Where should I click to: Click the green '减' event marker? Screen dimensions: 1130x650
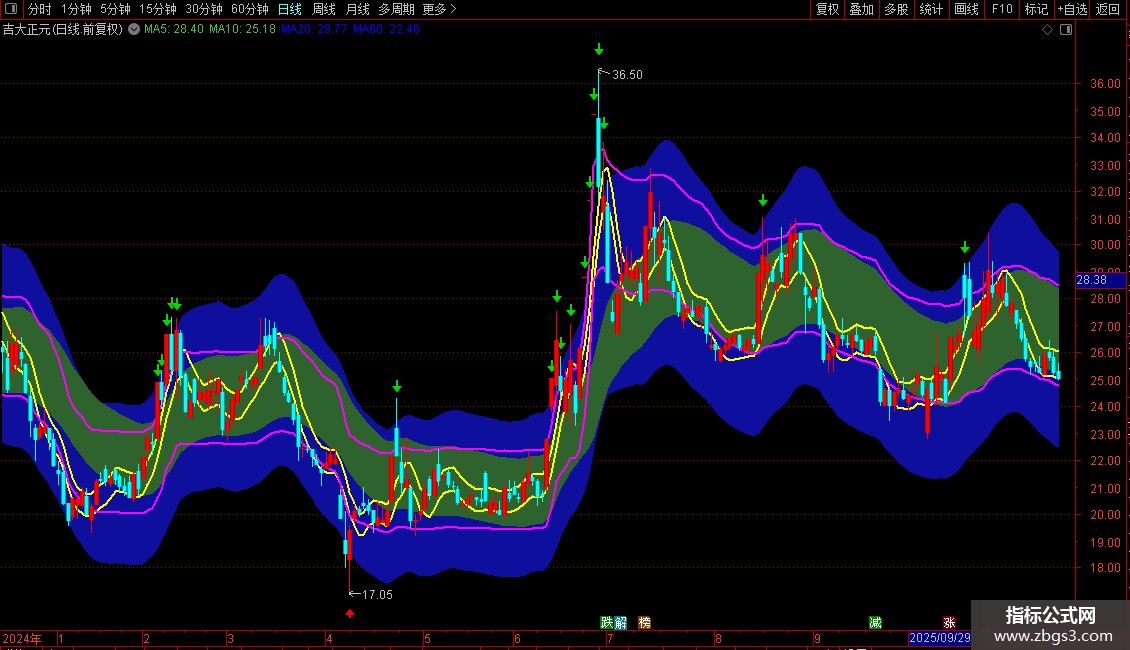point(875,622)
